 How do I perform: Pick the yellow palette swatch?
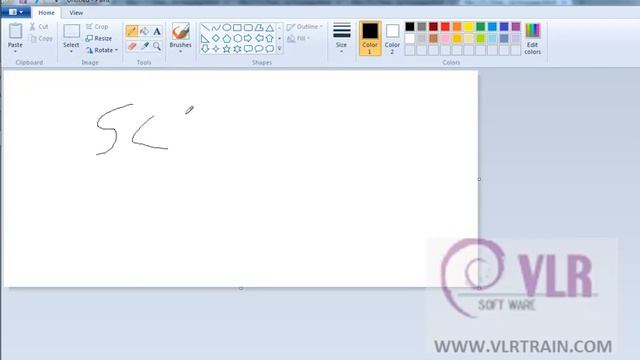coord(469,27)
